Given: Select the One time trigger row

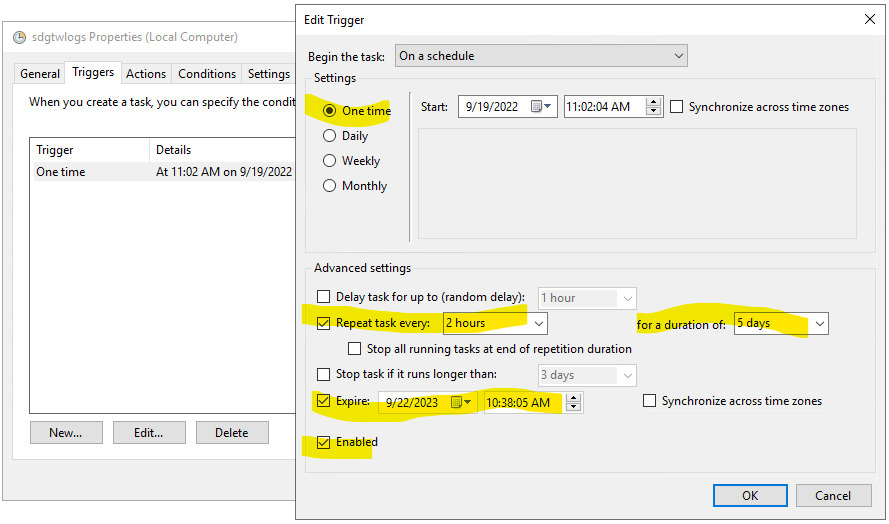Looking at the screenshot, I should (x=90, y=172).
